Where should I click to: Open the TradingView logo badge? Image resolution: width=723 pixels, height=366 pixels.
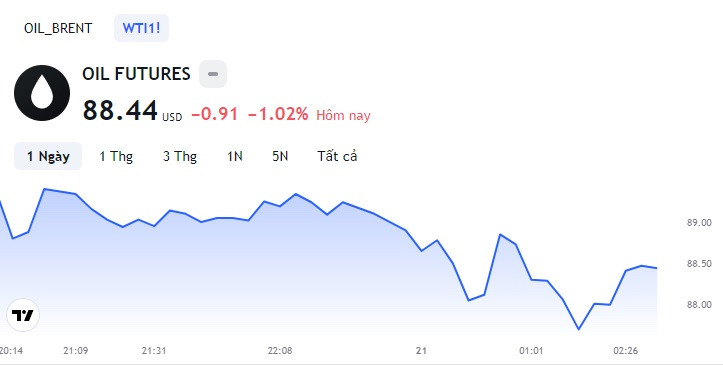tap(23, 315)
